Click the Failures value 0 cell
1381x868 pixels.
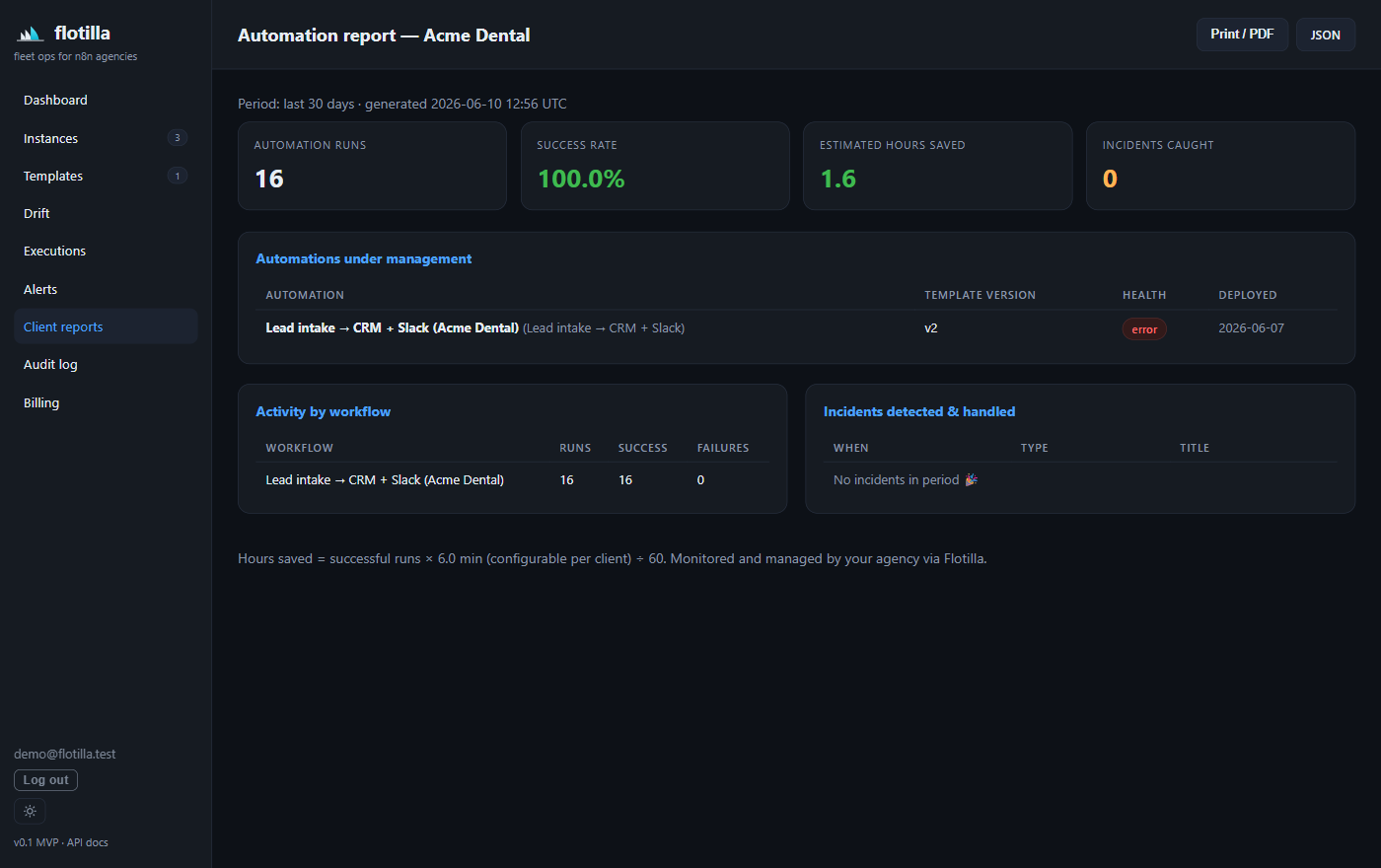[700, 480]
